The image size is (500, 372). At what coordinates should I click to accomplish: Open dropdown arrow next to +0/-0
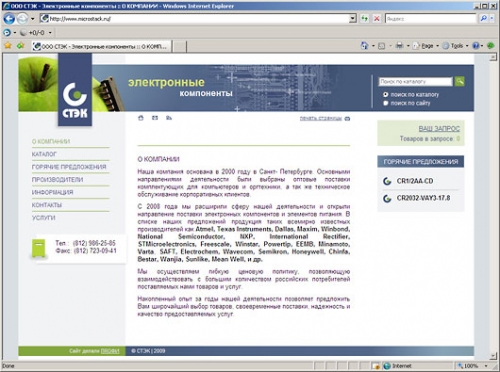[50, 33]
